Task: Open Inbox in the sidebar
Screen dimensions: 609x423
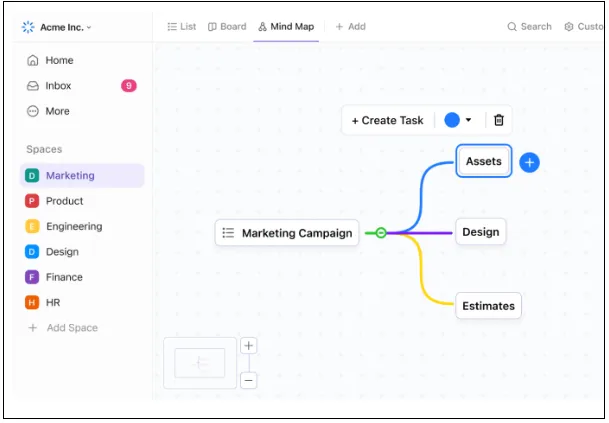Action: tap(82, 85)
